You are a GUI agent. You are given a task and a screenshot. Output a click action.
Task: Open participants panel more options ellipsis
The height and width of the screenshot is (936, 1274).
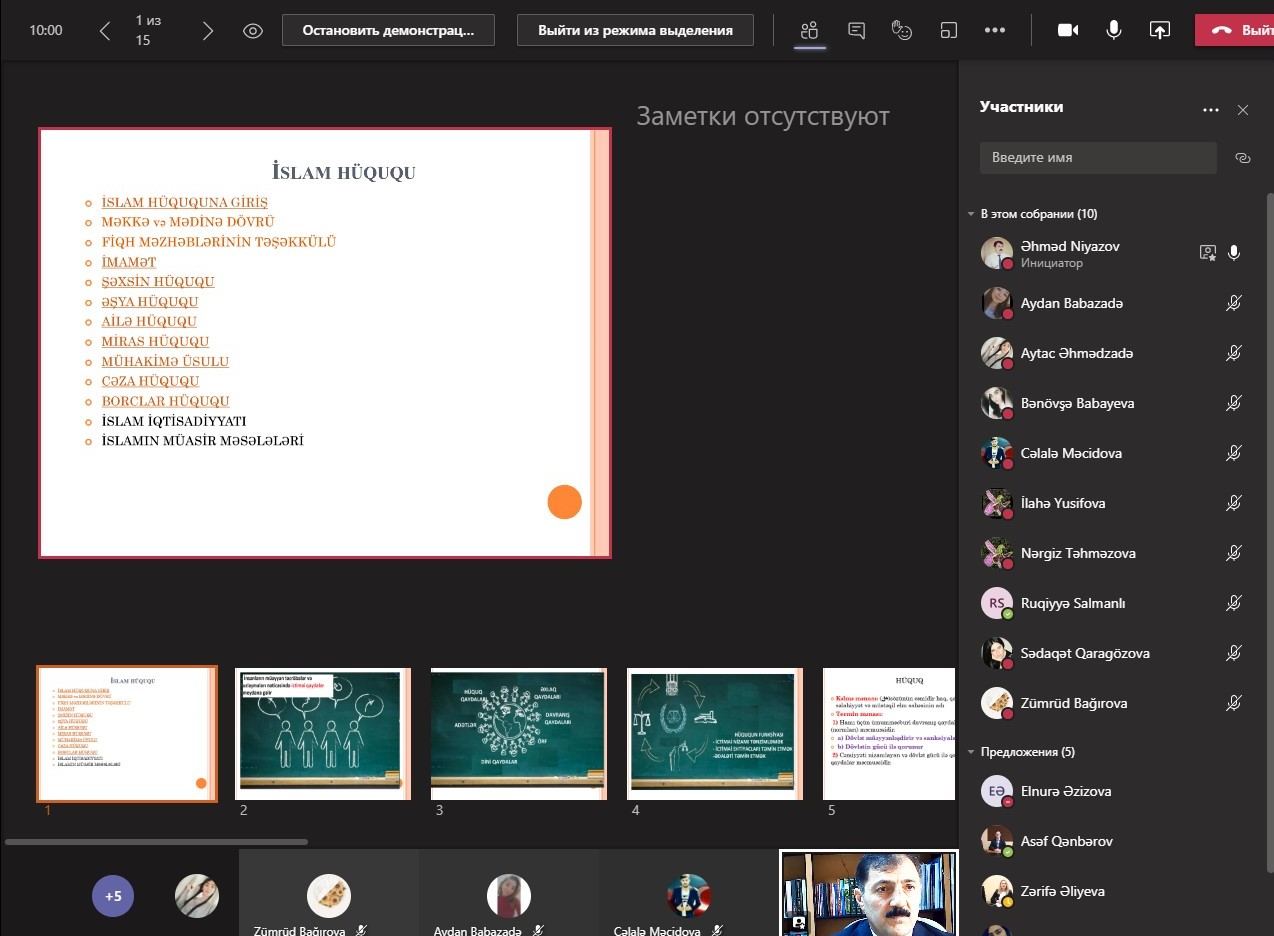tap(1211, 110)
